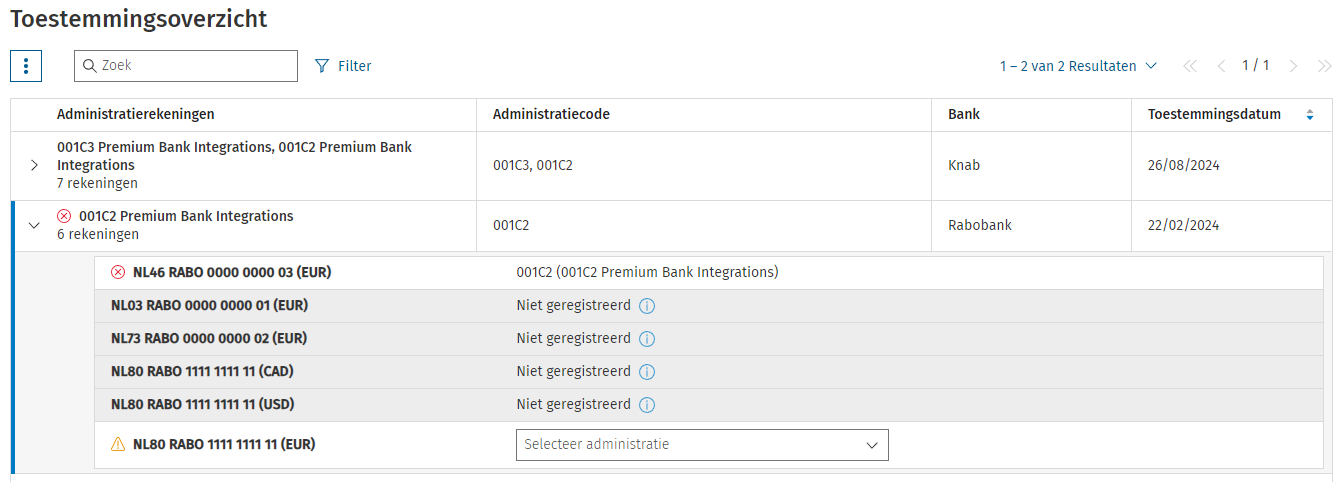Jump to the first page arrow
The image size is (1342, 482).
click(1190, 66)
